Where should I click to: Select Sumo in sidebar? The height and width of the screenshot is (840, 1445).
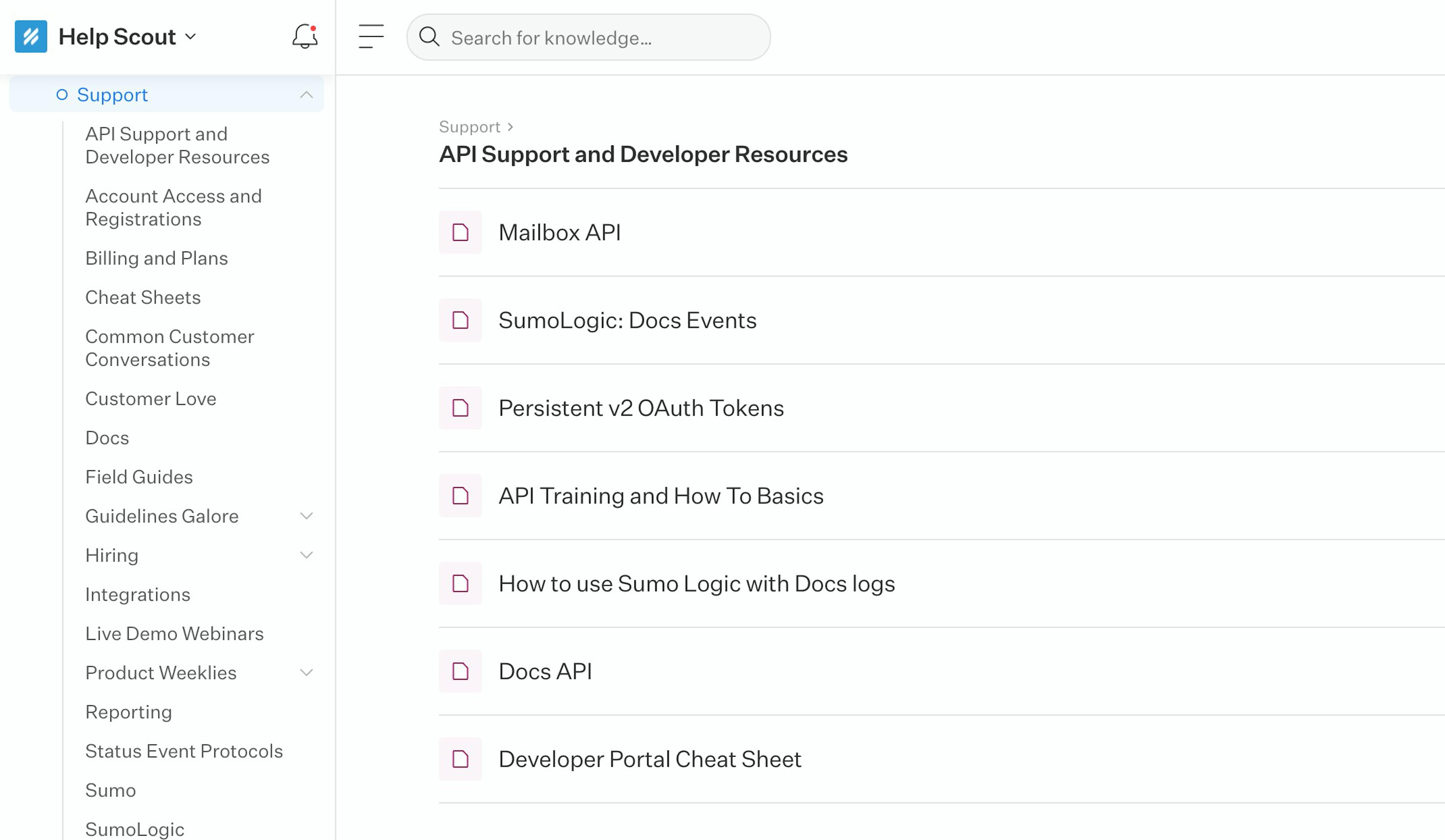[111, 790]
